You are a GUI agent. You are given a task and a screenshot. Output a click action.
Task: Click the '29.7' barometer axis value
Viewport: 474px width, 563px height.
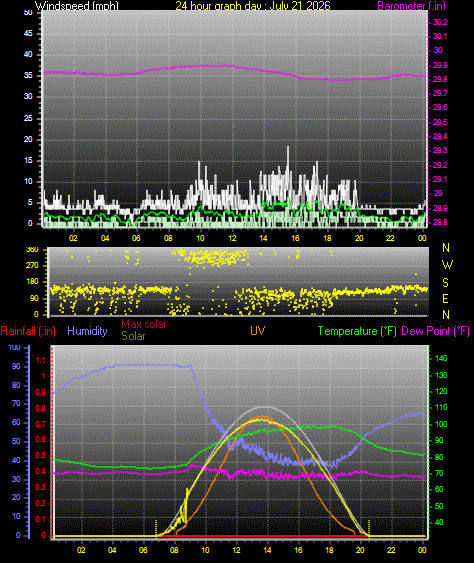[x=440, y=93]
